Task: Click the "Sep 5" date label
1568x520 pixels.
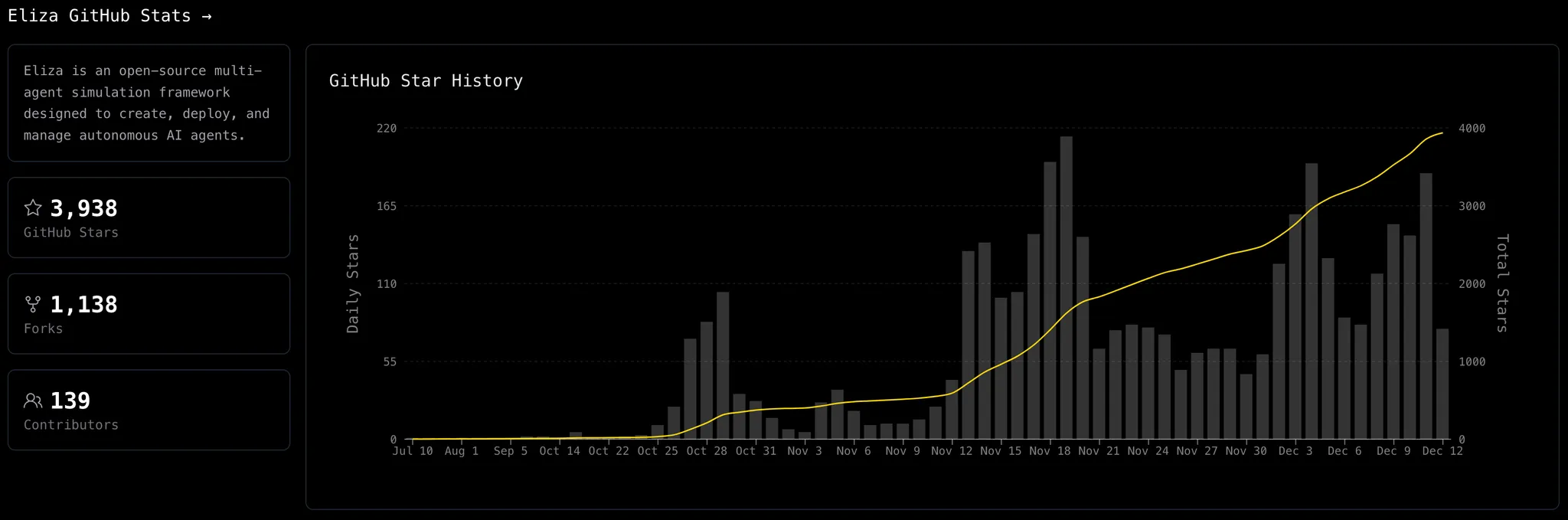Action: point(511,451)
